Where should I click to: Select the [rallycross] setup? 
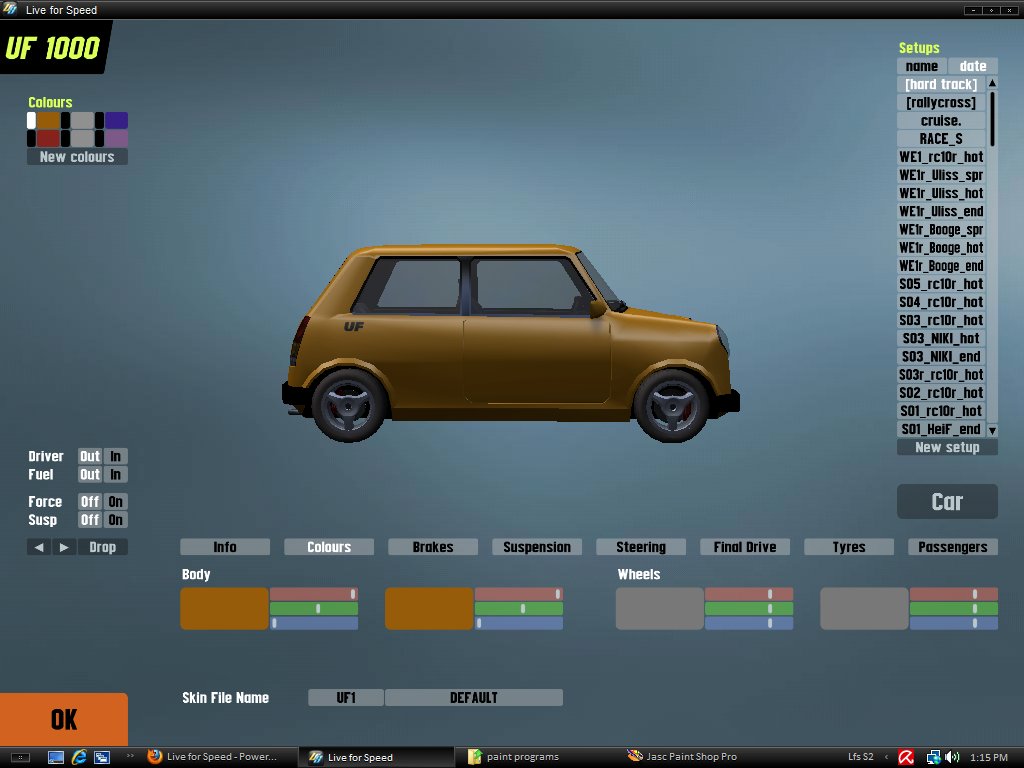941,103
